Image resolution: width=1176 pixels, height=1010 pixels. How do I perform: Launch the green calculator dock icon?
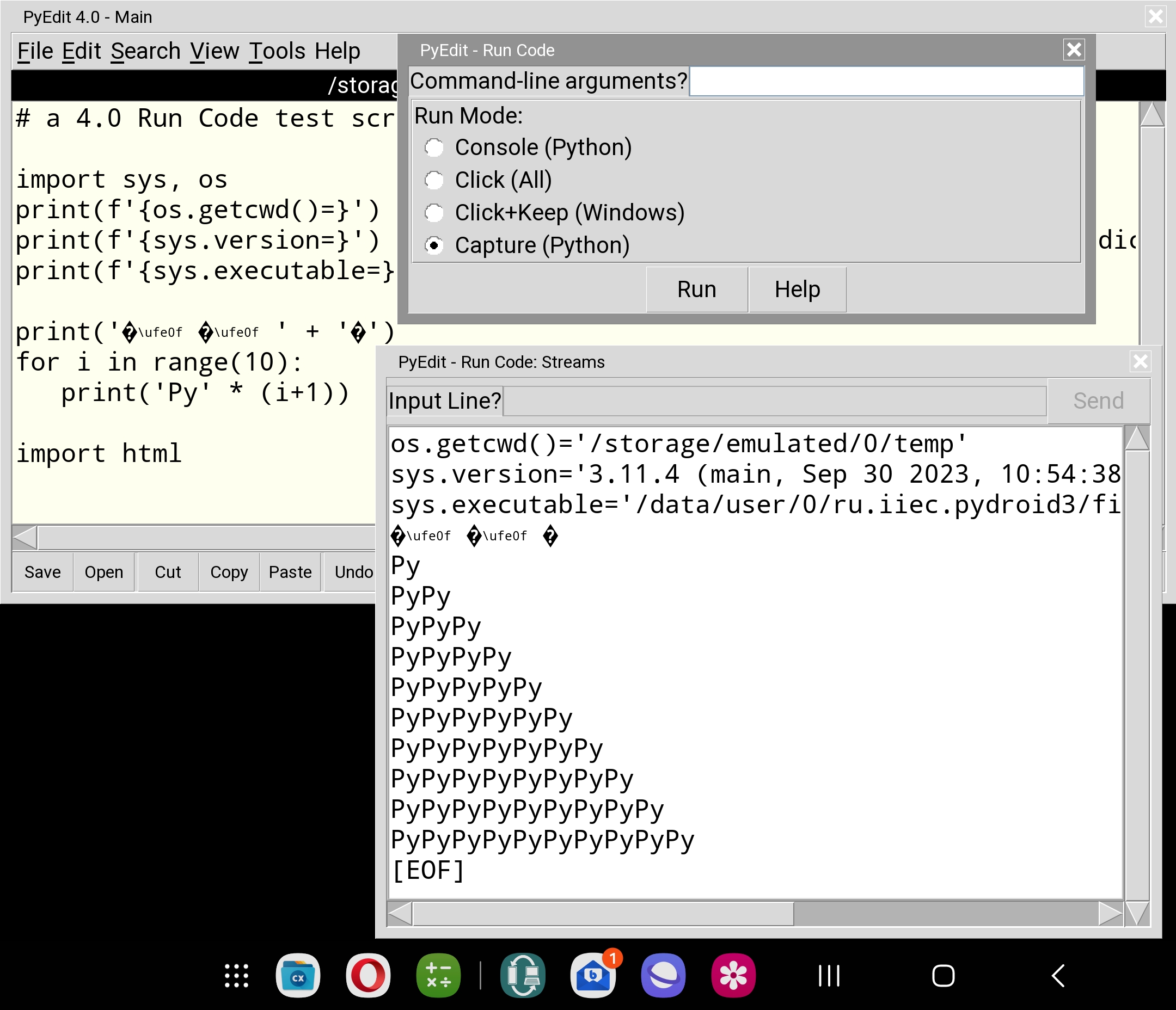(438, 976)
